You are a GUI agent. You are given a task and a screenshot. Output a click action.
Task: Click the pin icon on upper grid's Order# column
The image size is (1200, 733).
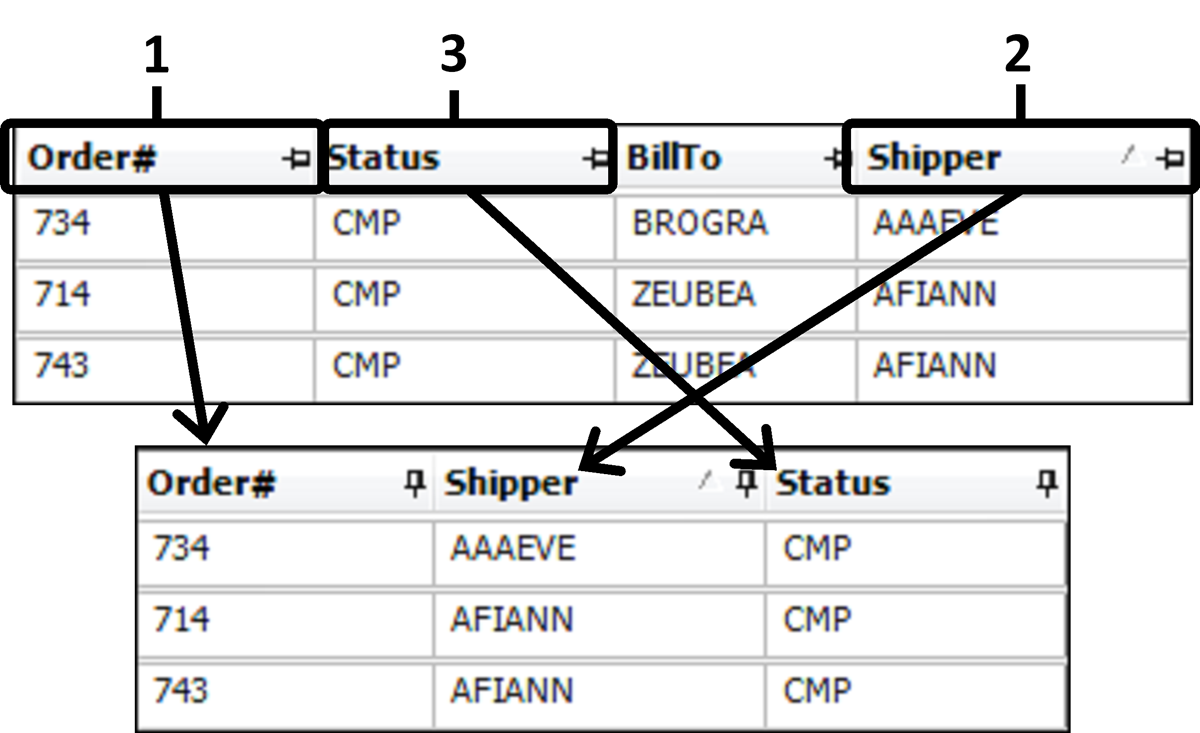point(297,158)
